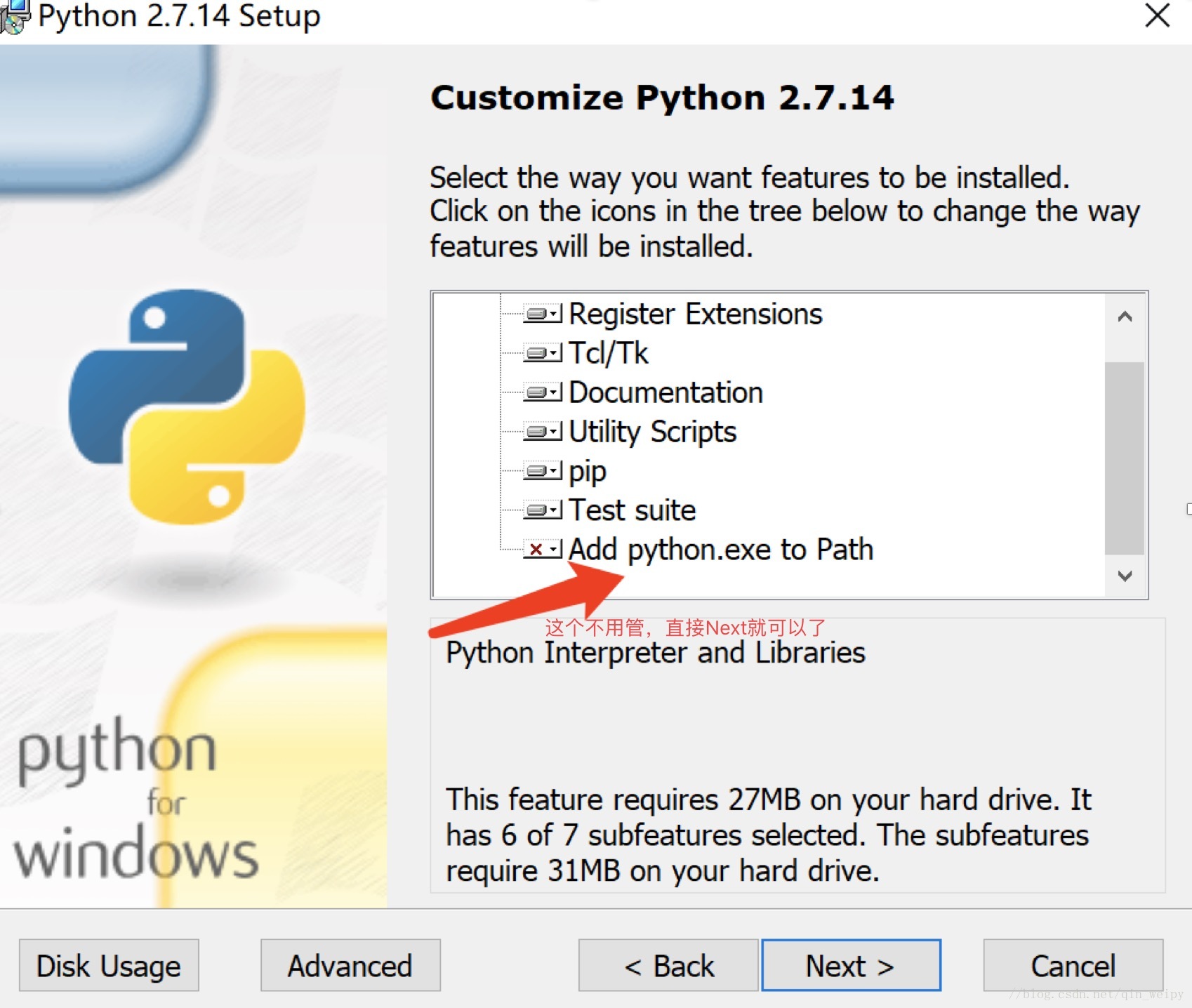The width and height of the screenshot is (1192, 1008).
Task: Go back with the < Back button
Action: 668,966
